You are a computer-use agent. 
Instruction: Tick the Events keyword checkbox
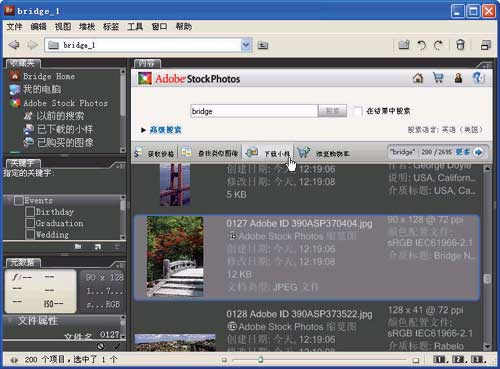19,201
